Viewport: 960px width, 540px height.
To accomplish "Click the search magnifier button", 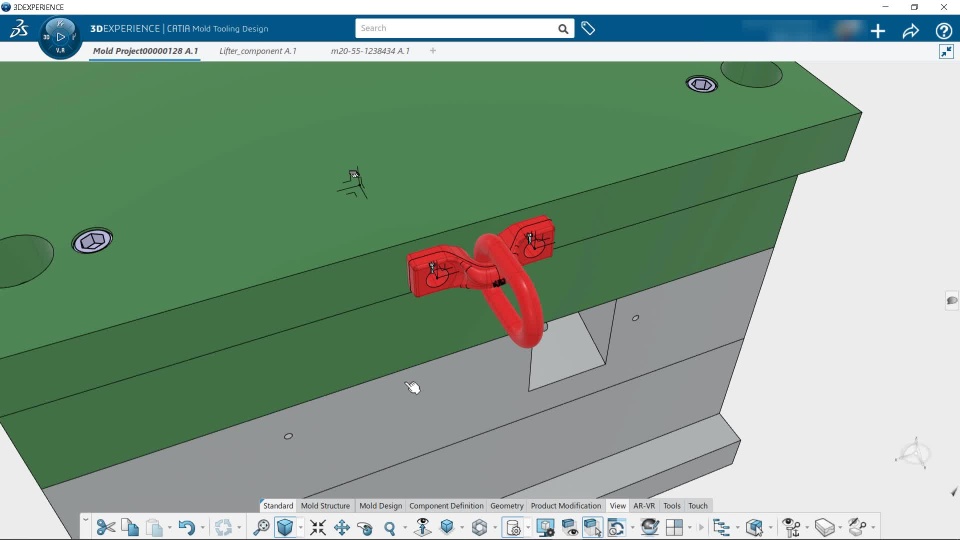I will [x=563, y=29].
